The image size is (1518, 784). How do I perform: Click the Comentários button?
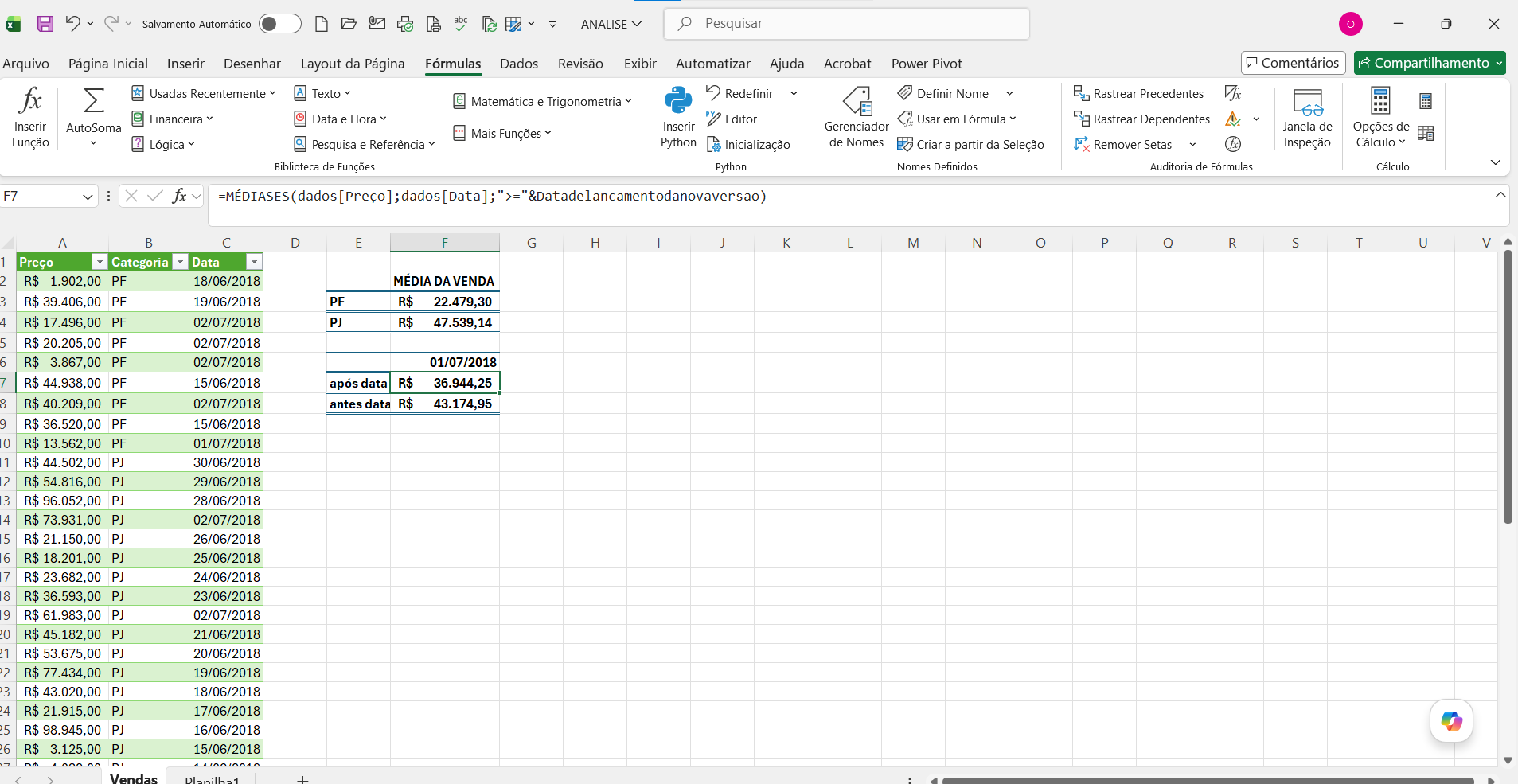click(1293, 63)
